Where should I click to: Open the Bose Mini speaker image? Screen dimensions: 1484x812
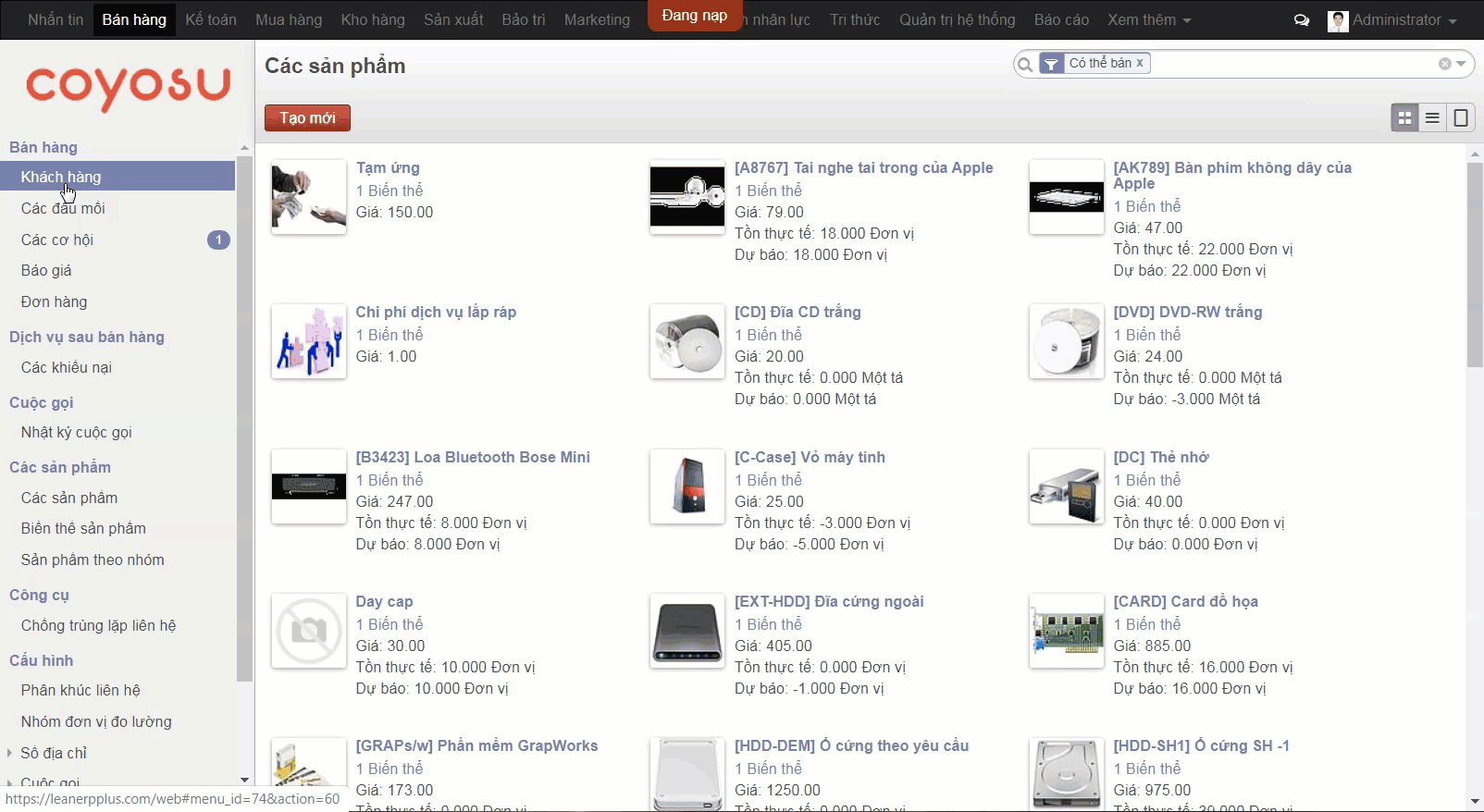[309, 486]
